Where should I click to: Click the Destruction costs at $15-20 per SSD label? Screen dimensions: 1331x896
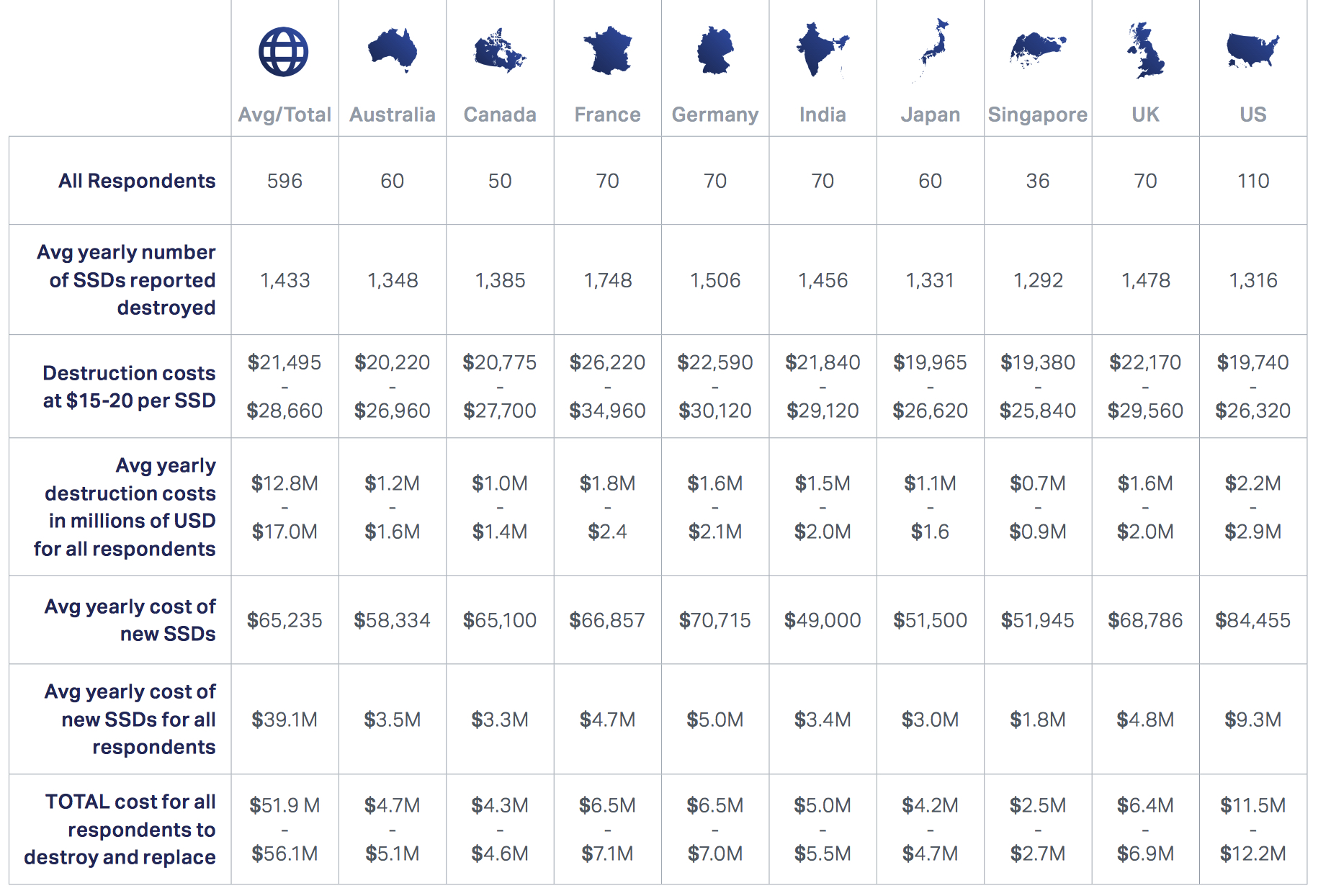(129, 387)
